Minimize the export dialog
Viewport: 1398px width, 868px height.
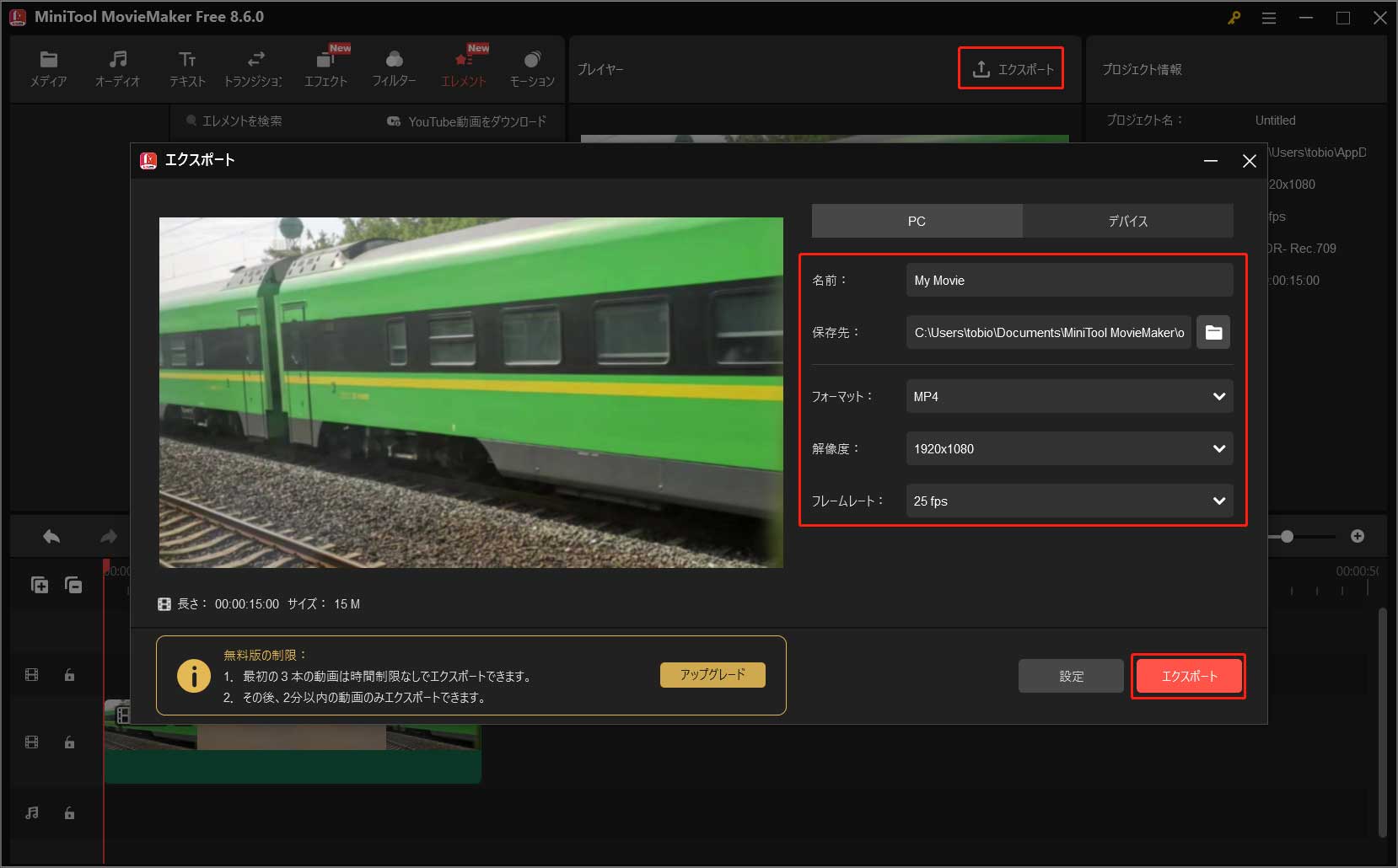click(x=1211, y=160)
